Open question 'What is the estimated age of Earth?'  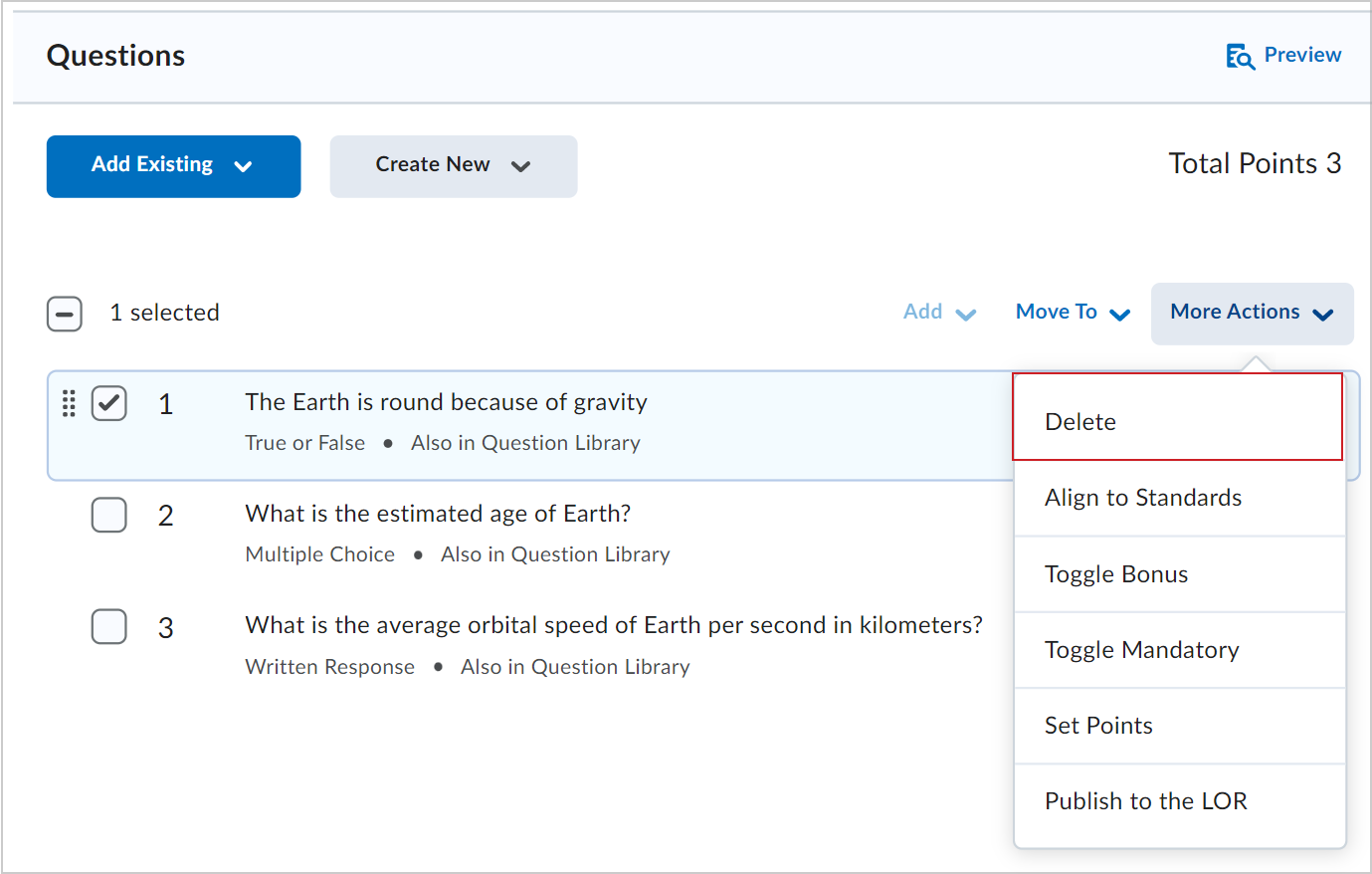click(438, 514)
